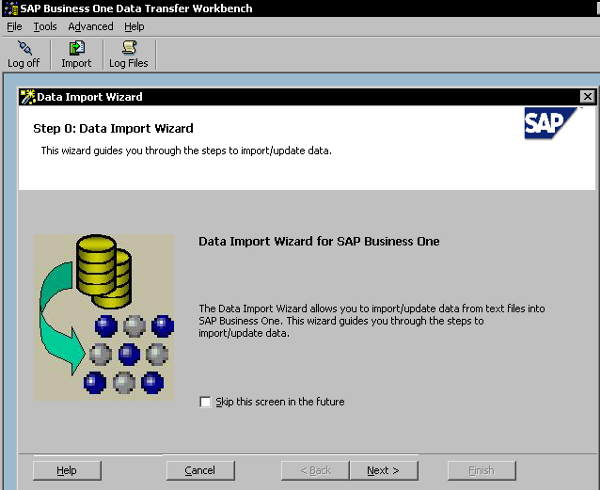
Task: Click the disabled Back button
Action: pyautogui.click(x=315, y=470)
